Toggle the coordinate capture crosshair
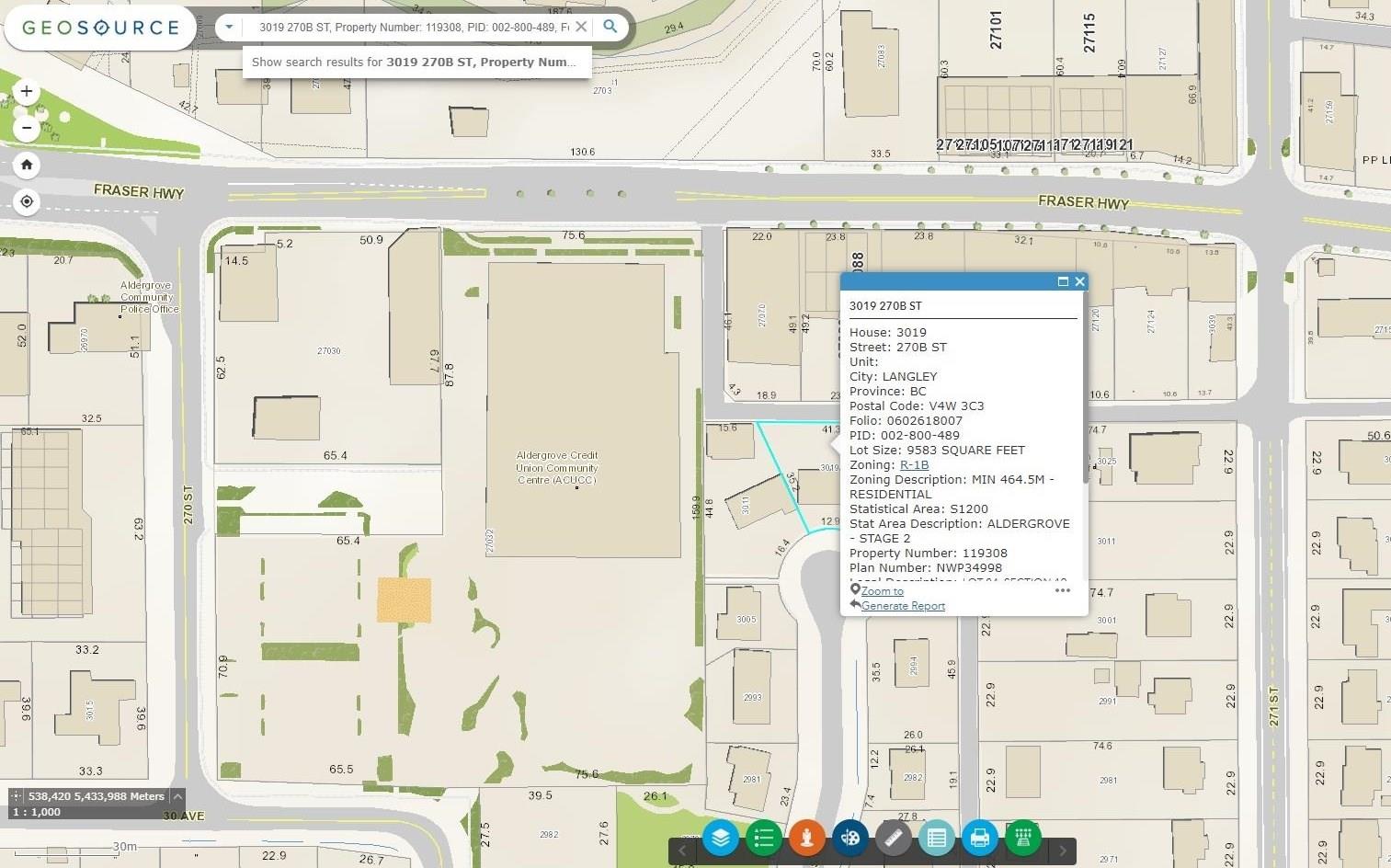Screen dimensions: 1391x868 click(x=17, y=796)
